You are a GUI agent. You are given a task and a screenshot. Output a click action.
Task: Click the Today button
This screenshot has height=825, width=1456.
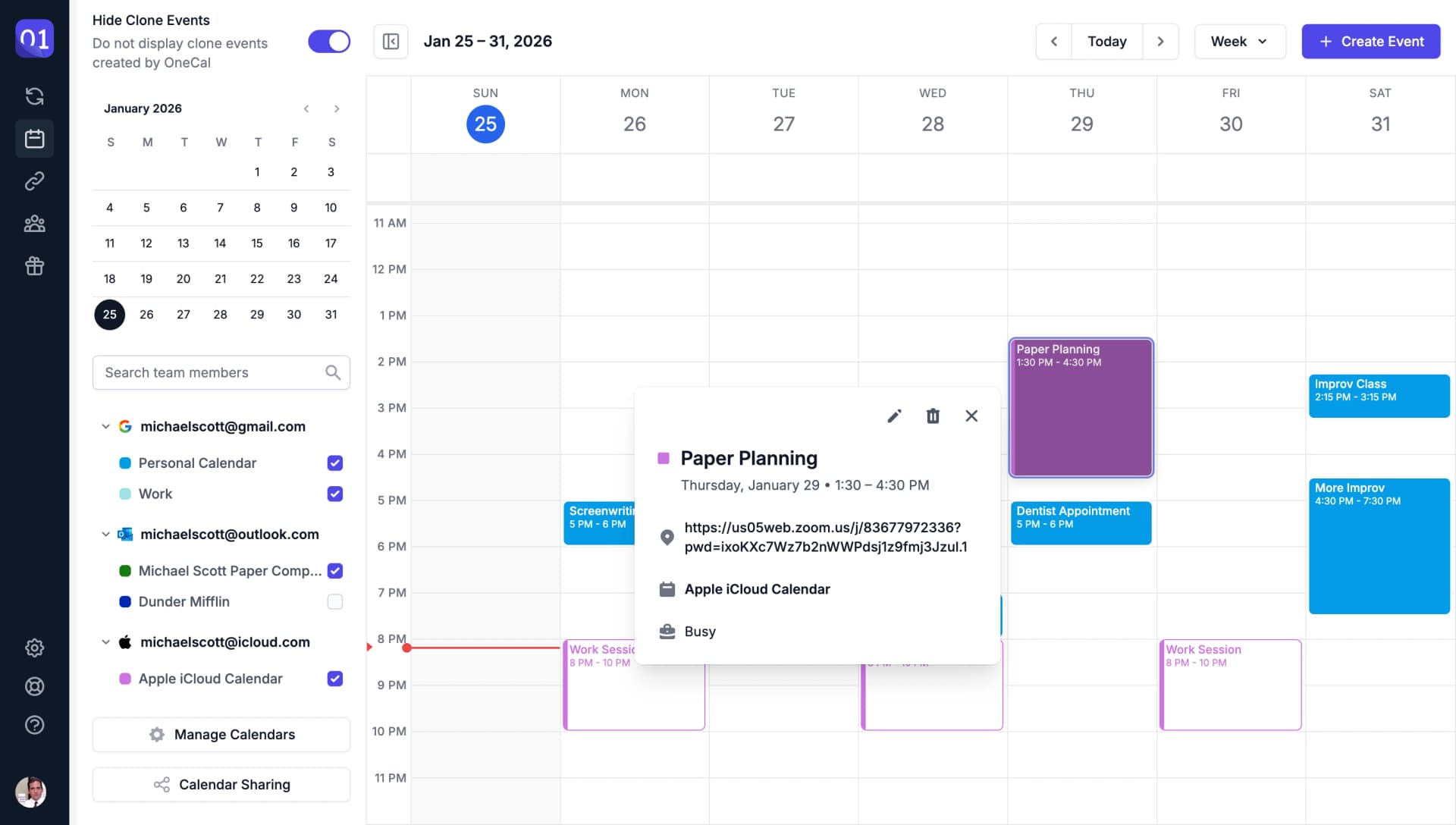1106,42
